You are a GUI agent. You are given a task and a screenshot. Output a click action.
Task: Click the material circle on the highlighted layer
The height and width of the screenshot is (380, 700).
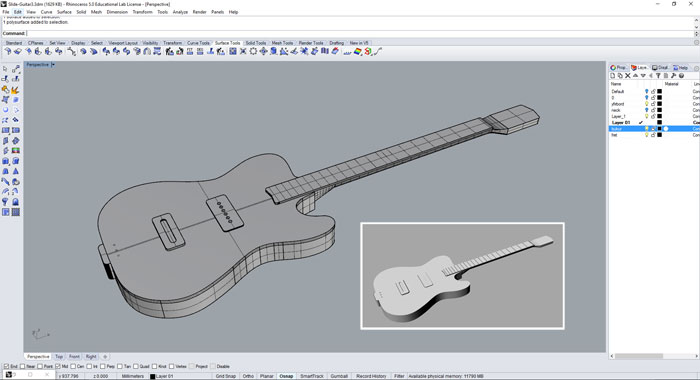pos(666,129)
